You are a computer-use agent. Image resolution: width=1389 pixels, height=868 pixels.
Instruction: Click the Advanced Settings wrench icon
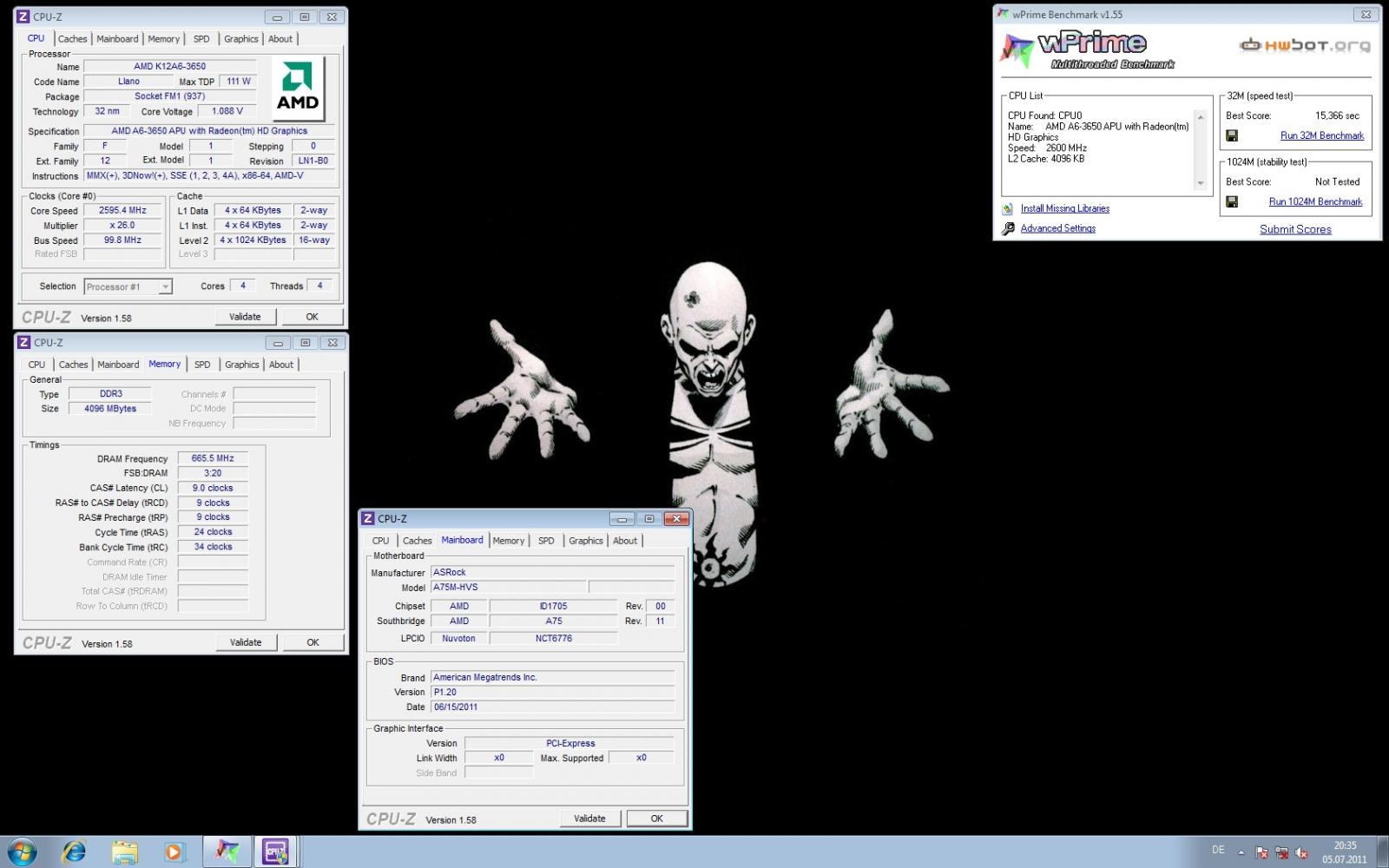[x=1007, y=228]
